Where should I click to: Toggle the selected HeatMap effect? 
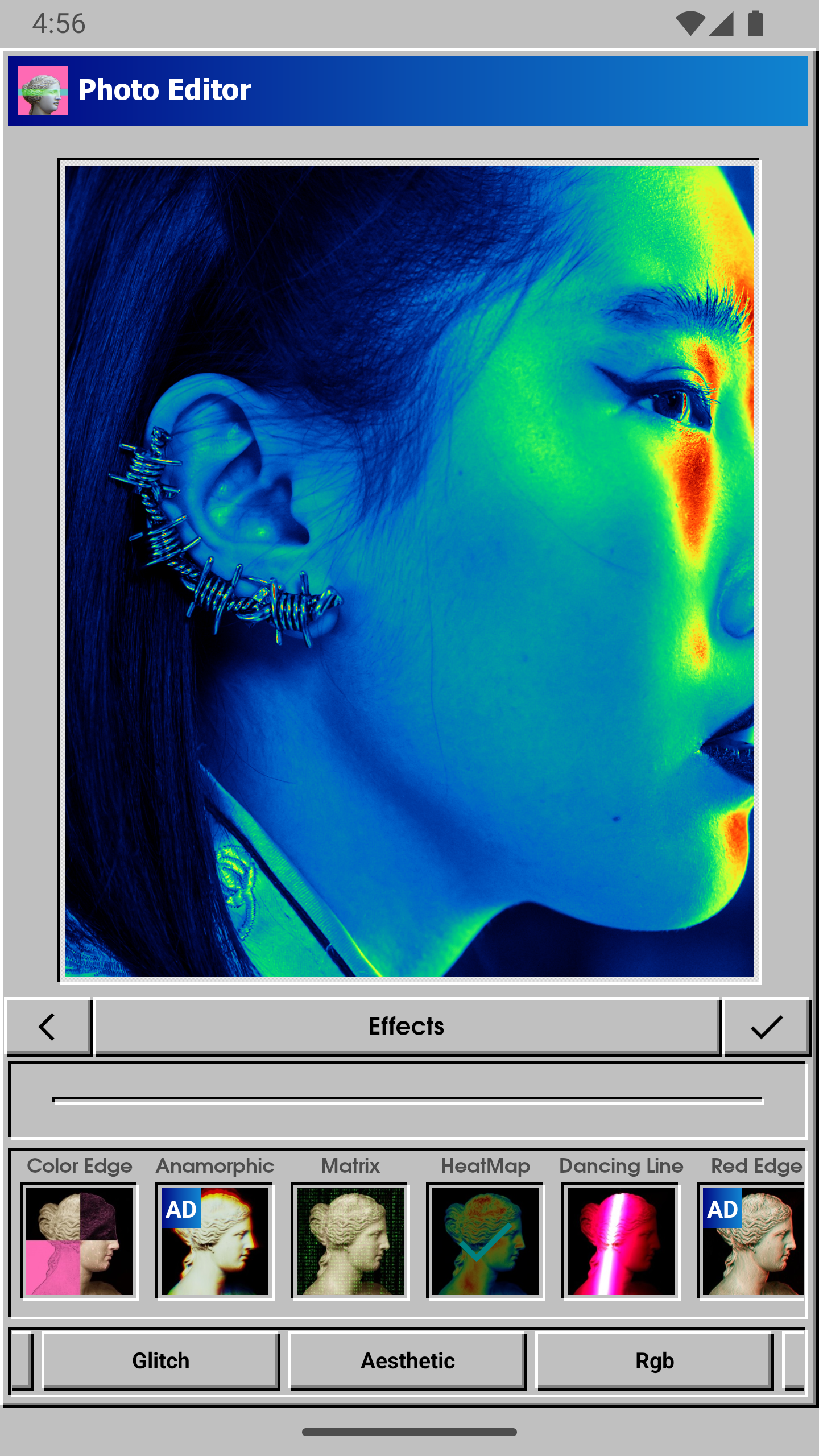(x=486, y=1241)
